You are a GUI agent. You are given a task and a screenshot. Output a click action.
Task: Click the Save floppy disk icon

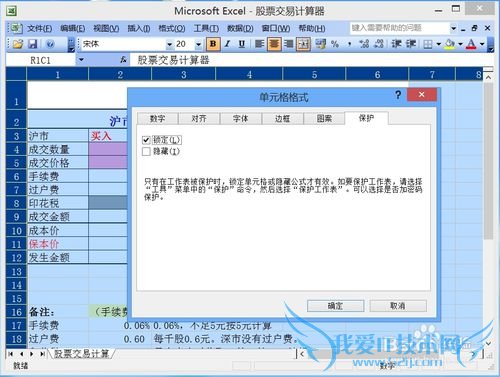[32, 44]
